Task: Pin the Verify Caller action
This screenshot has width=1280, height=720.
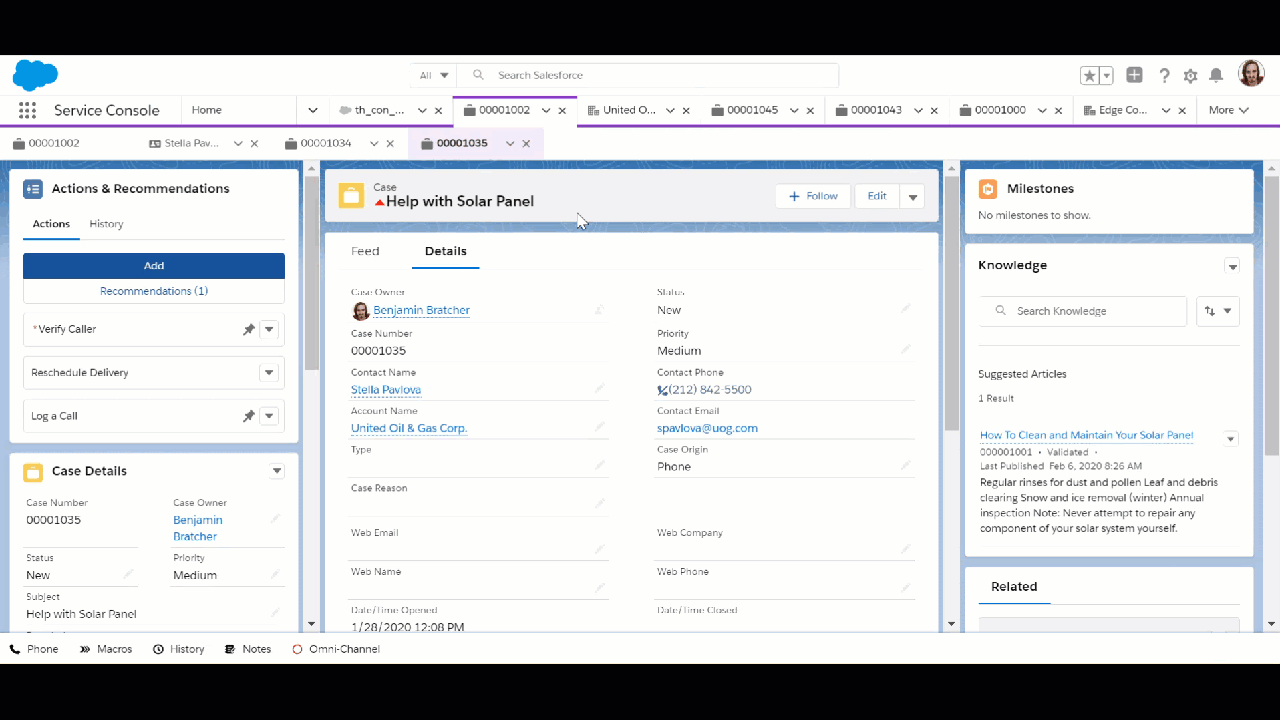Action: tap(248, 329)
